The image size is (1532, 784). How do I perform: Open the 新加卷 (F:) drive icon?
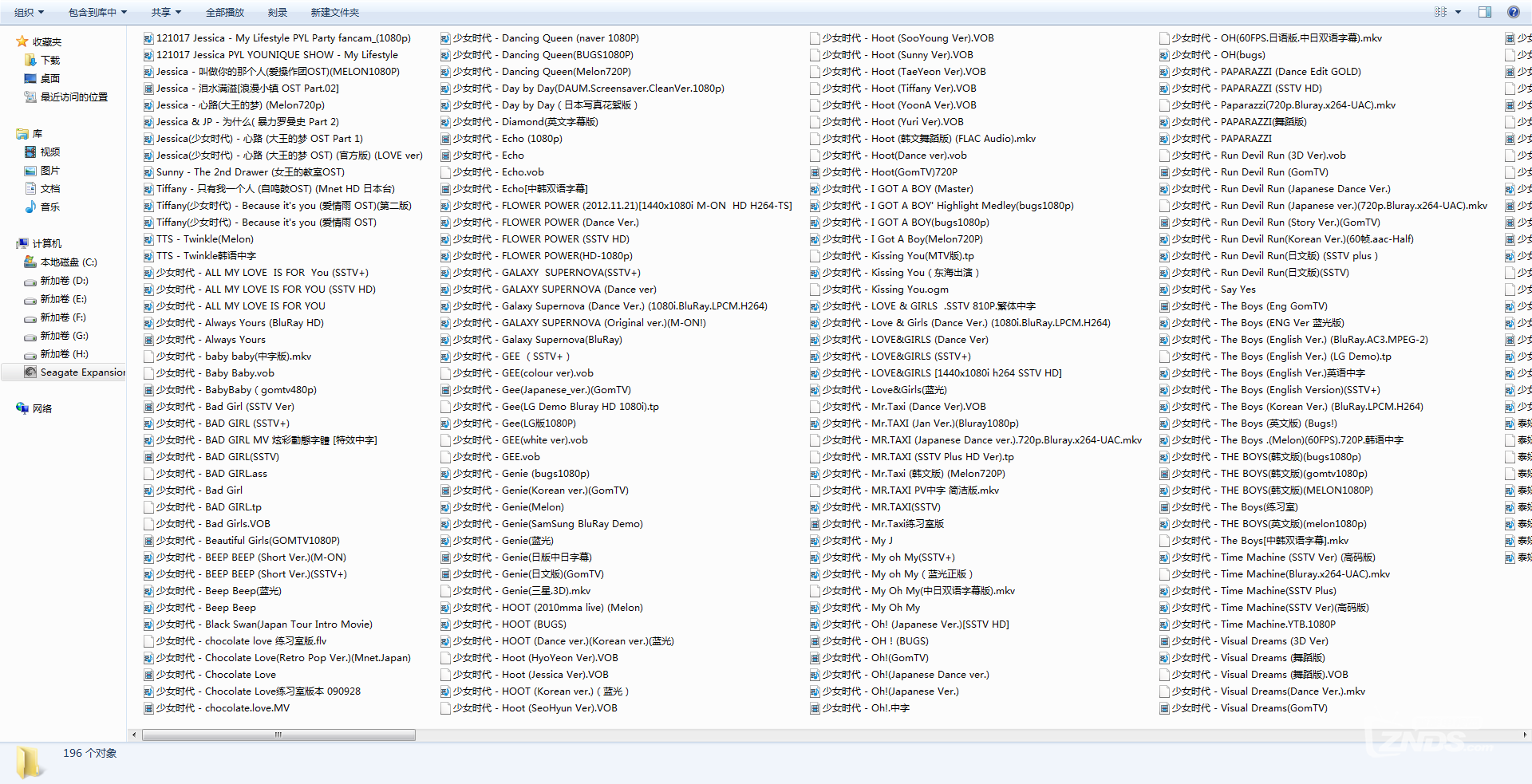click(x=30, y=317)
